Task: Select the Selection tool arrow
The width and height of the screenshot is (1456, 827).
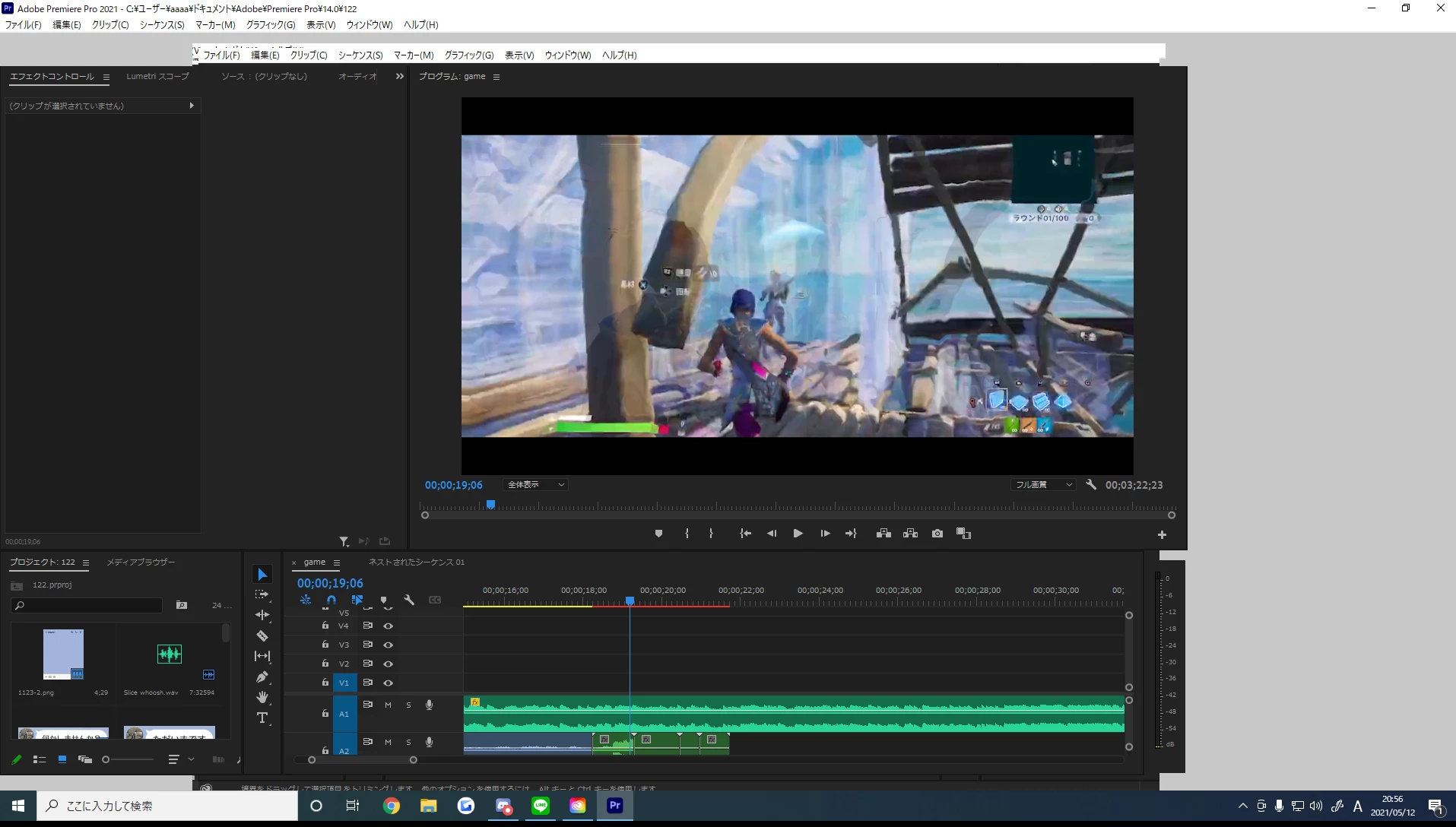Action: [262, 575]
